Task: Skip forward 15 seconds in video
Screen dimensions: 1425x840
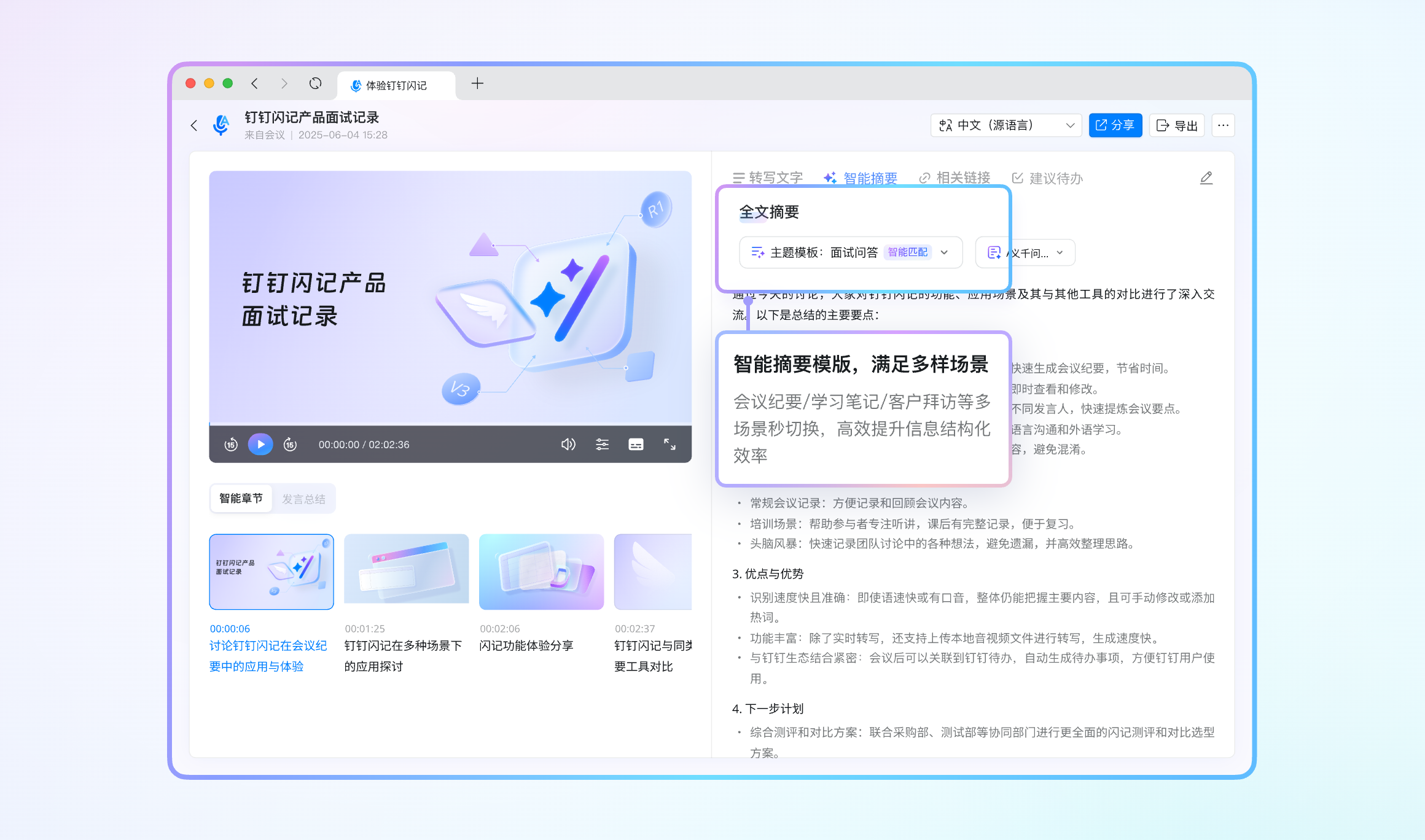Action: coord(290,444)
